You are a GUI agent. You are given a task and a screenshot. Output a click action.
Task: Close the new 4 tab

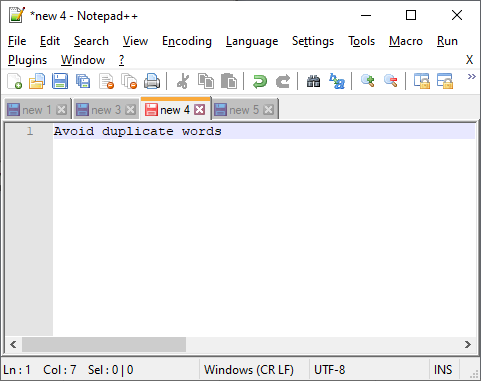(200, 110)
